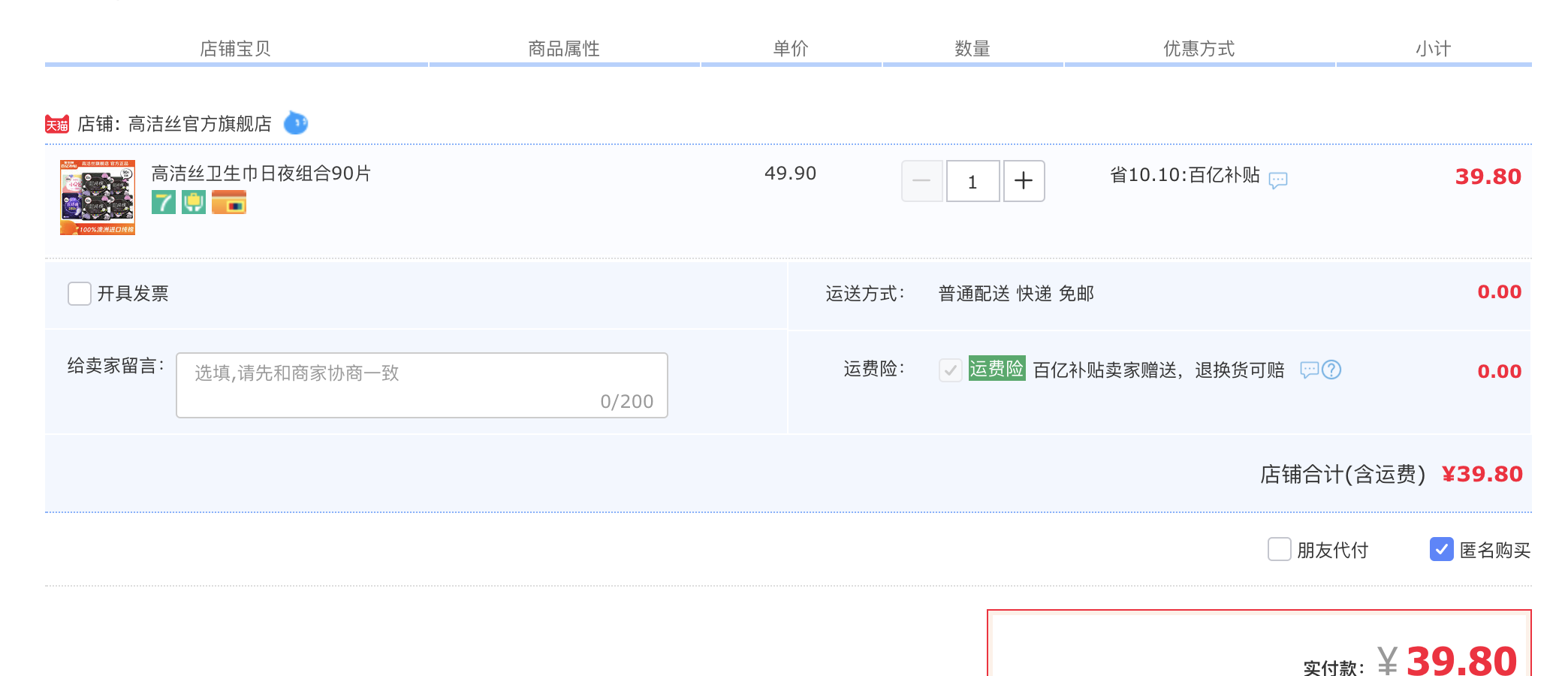The width and height of the screenshot is (1568, 676).
Task: Toggle the 运费险 shipping insurance checkbox
Action: tap(951, 370)
